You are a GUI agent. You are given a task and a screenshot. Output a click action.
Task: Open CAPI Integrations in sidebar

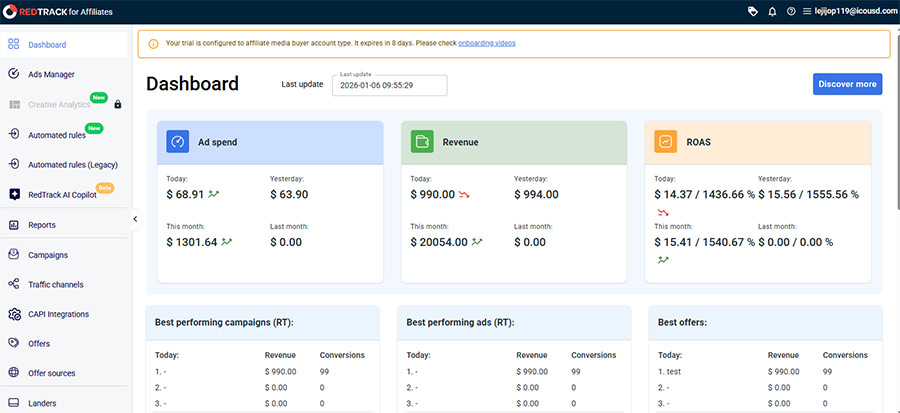(x=58, y=314)
